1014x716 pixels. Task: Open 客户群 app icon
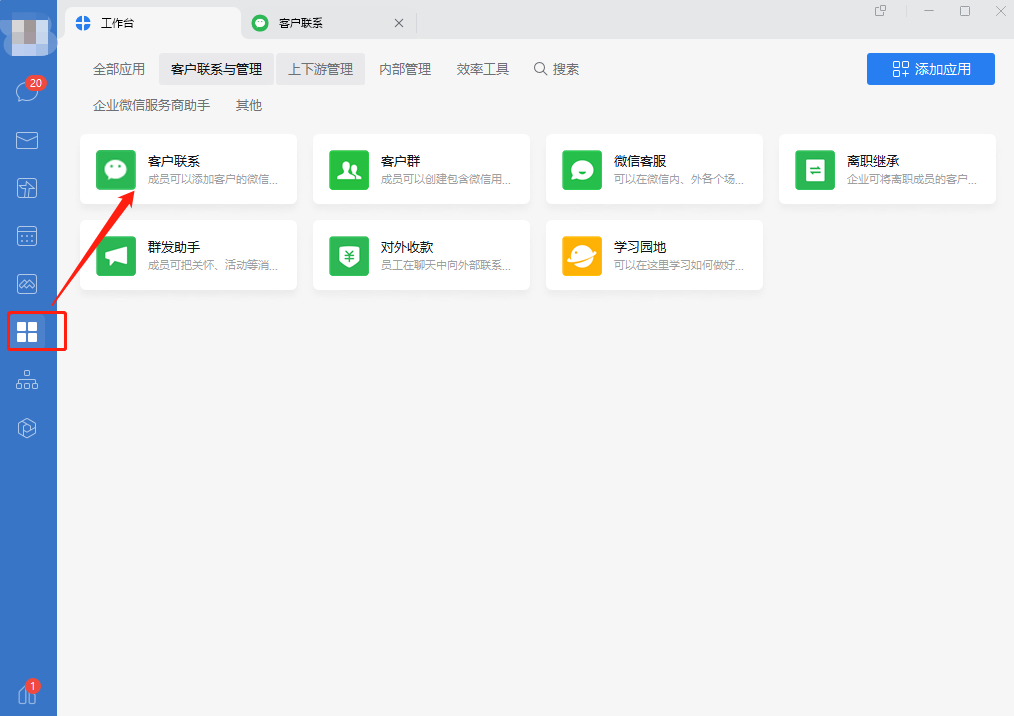click(349, 170)
